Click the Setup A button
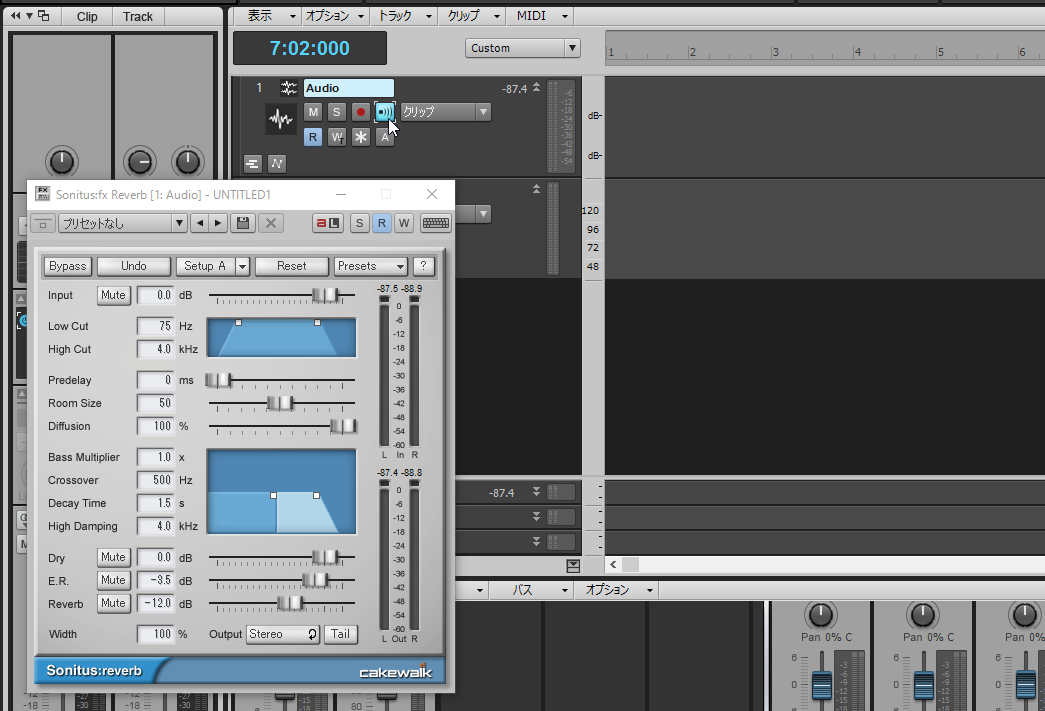The width and height of the screenshot is (1045, 711). (x=205, y=267)
